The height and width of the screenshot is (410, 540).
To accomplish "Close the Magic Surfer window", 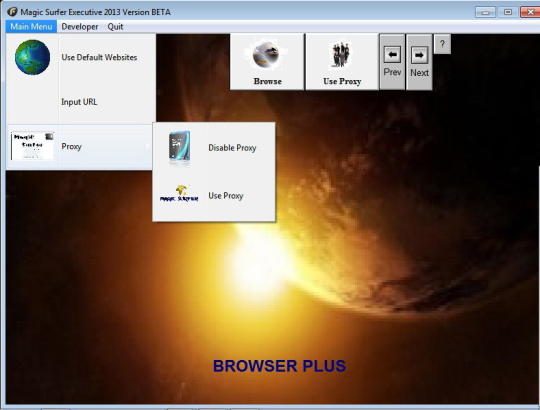I will click(530, 12).
